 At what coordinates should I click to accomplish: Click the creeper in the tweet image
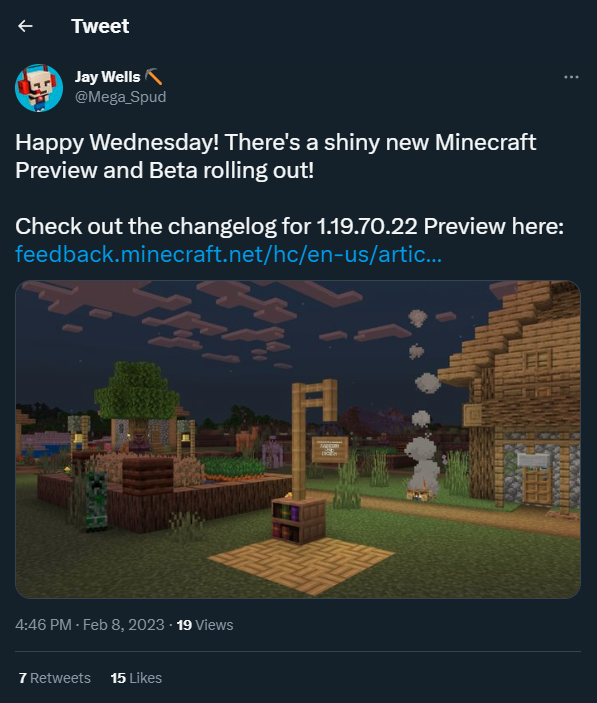[x=96, y=499]
